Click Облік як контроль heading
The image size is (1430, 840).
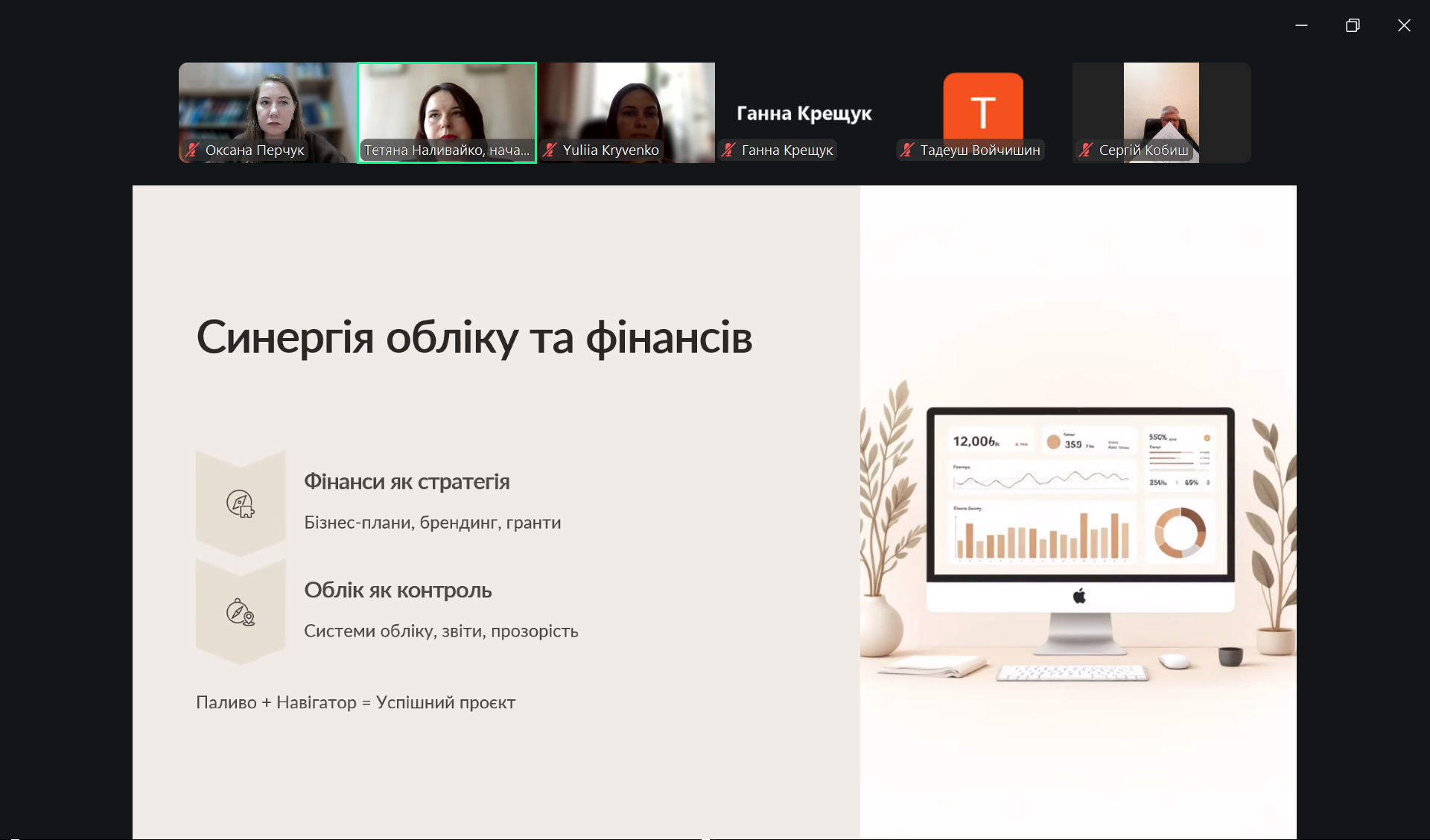coord(398,591)
